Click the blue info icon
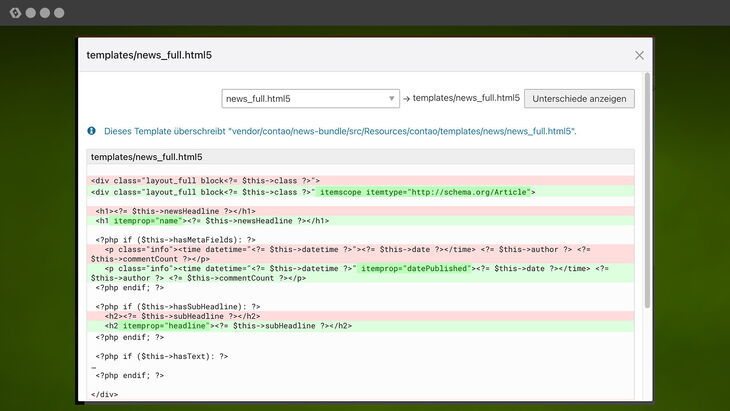730x411 pixels. coord(92,131)
